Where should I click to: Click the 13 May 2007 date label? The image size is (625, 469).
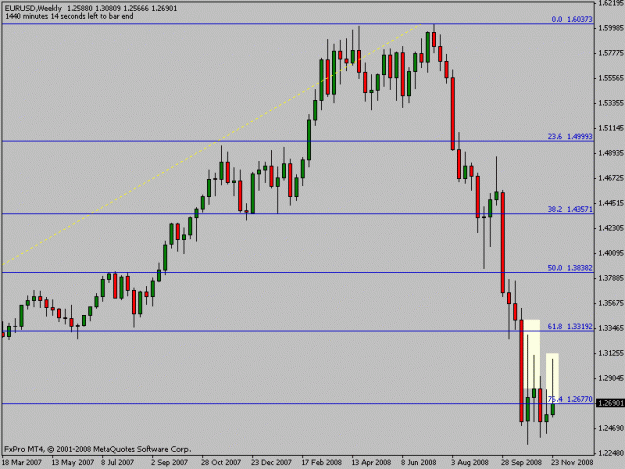[73, 463]
